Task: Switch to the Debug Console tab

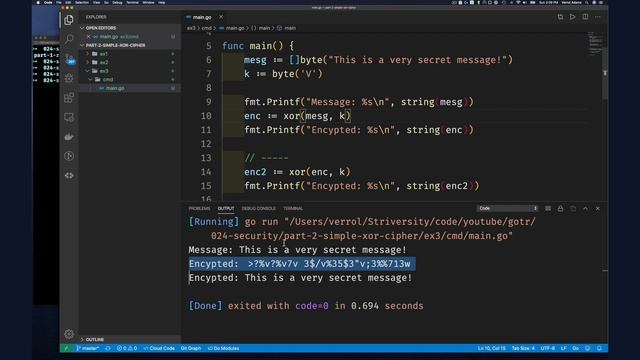Action: 258,208
